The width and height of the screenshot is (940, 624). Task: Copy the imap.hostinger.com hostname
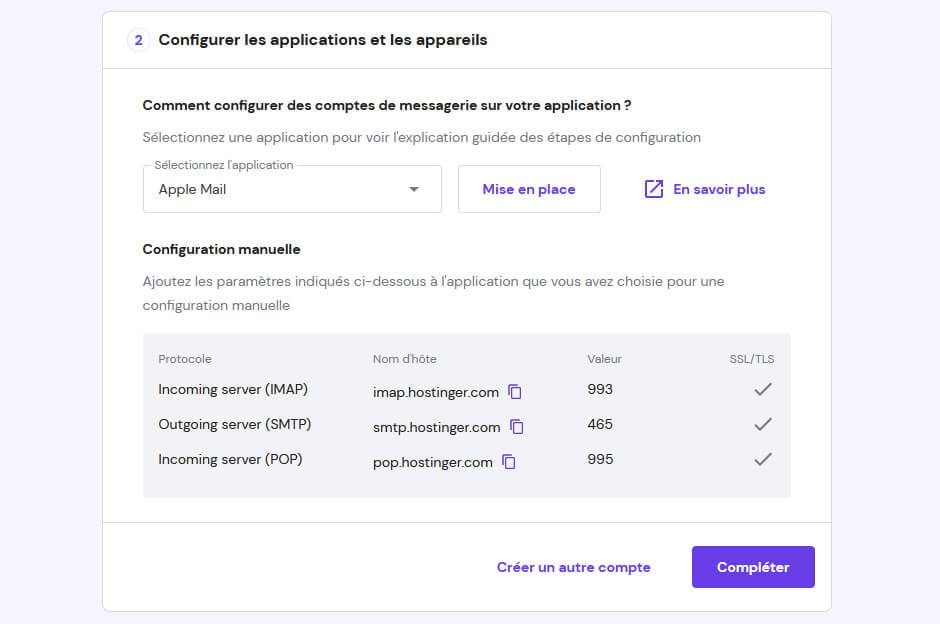pos(514,391)
